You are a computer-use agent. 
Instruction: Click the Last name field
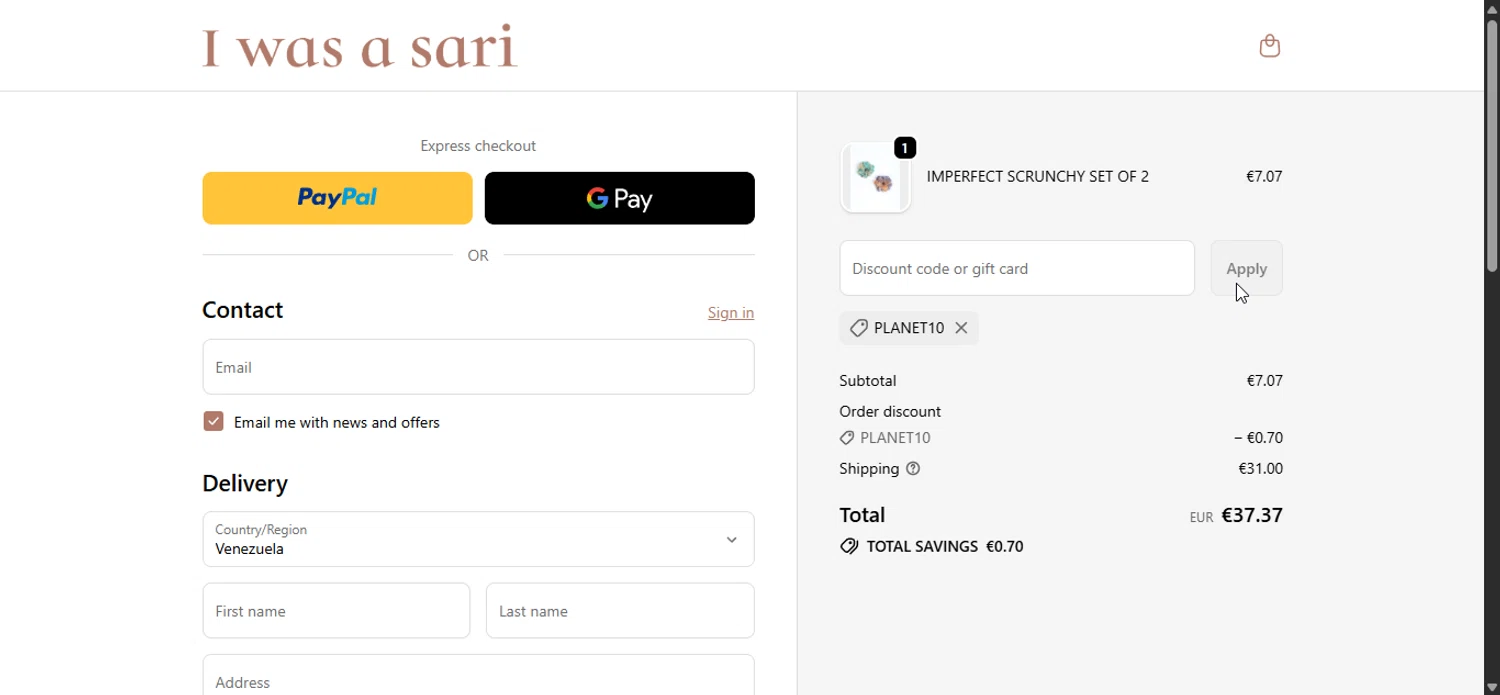(x=620, y=611)
